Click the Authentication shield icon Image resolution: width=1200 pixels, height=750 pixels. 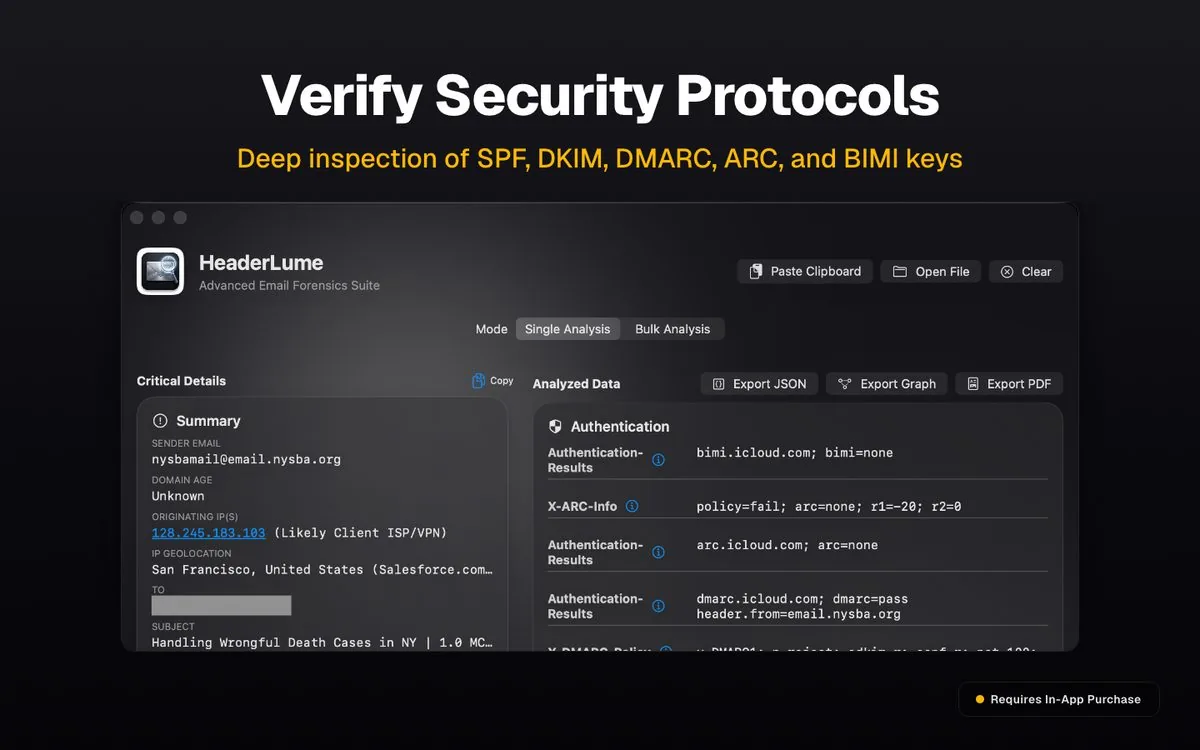pos(555,426)
